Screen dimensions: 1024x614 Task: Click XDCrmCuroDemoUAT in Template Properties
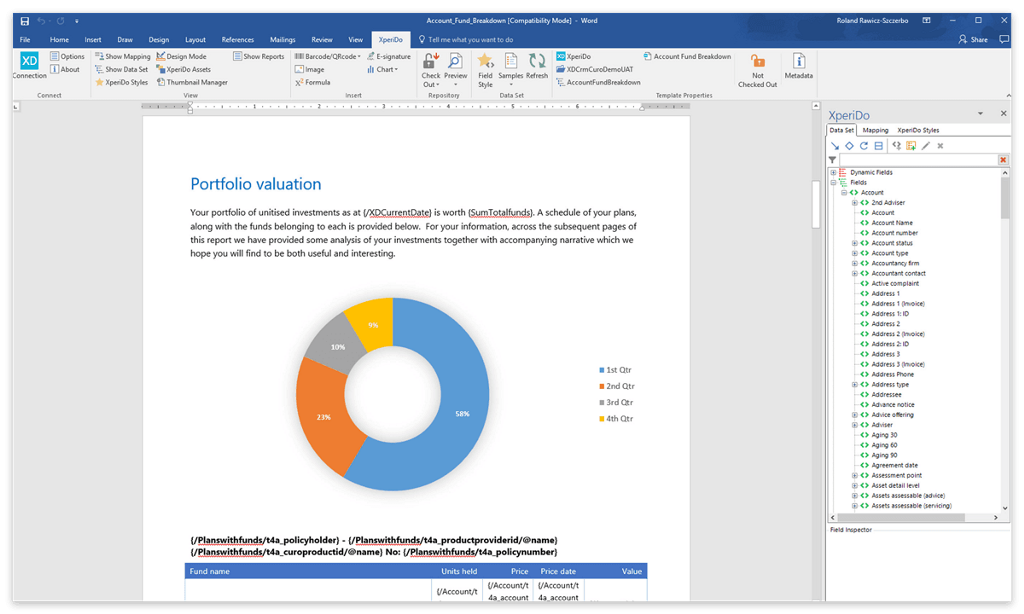pyautogui.click(x=594, y=69)
